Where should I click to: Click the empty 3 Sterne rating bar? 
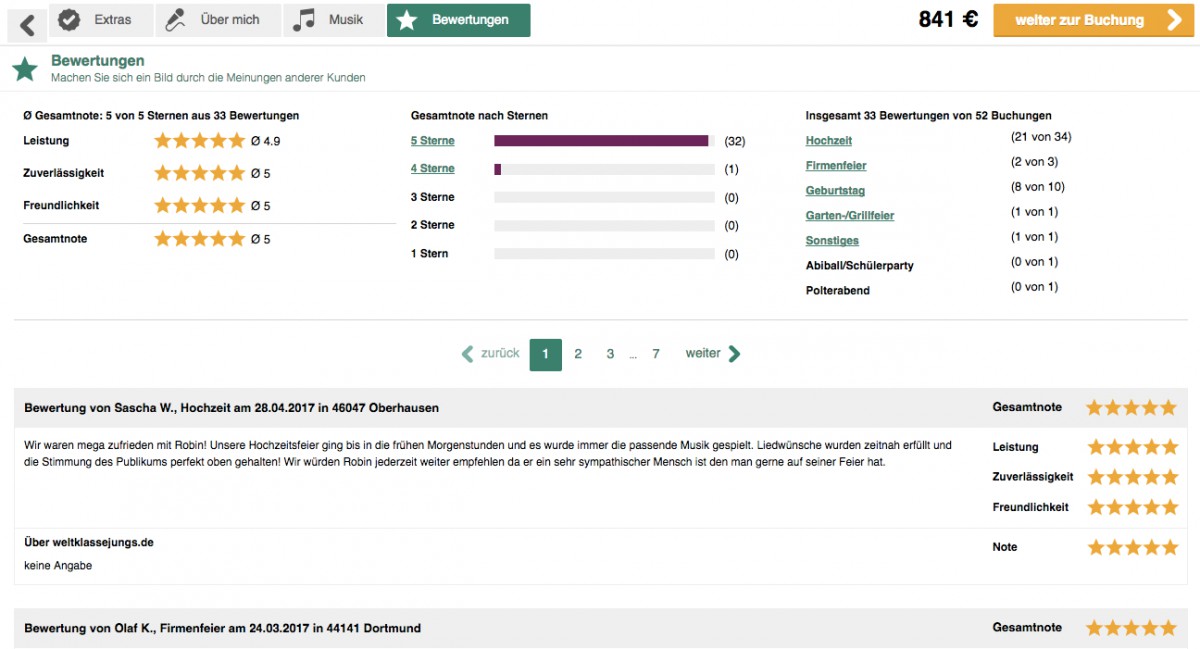604,198
